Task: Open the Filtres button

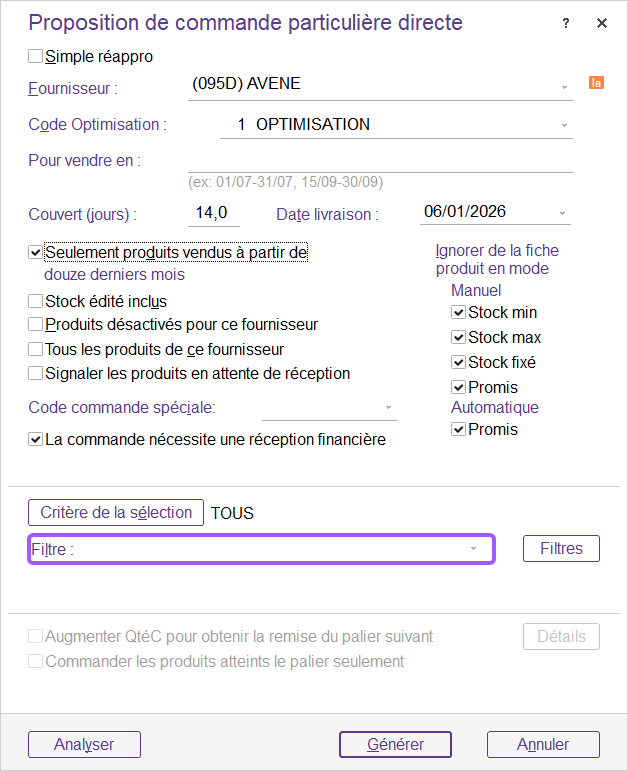Action: tap(561, 548)
